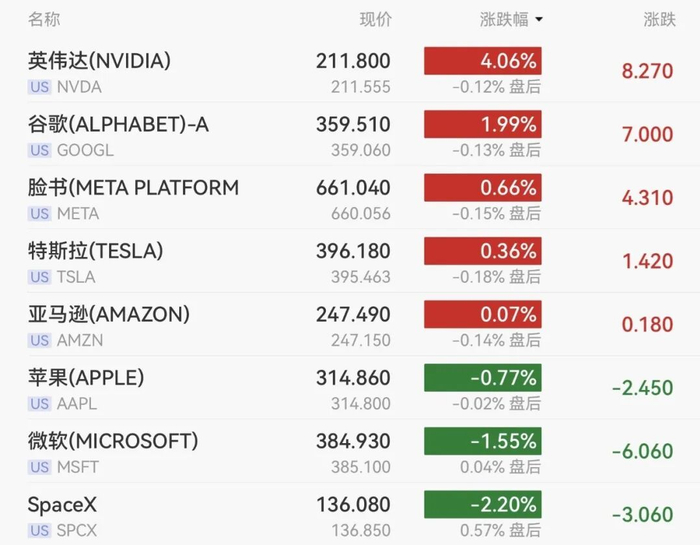Viewport: 700px width, 545px height.
Task: Select Amazon's 0.180 change value
Action: coord(647,325)
